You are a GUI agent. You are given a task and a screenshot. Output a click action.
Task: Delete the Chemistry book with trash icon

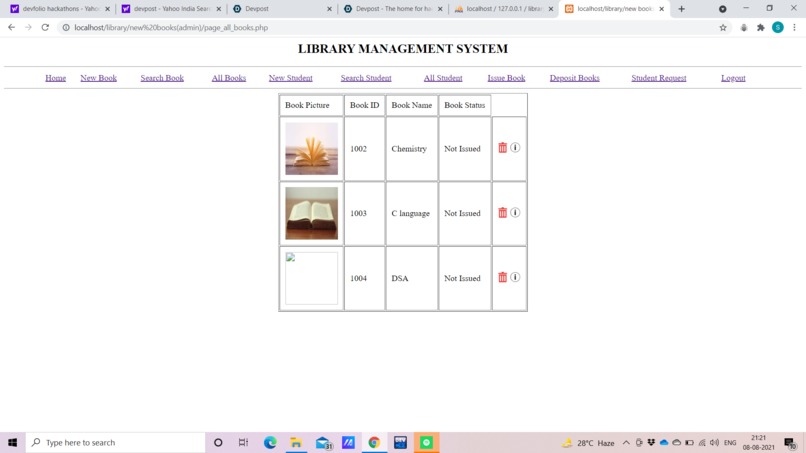coord(502,148)
